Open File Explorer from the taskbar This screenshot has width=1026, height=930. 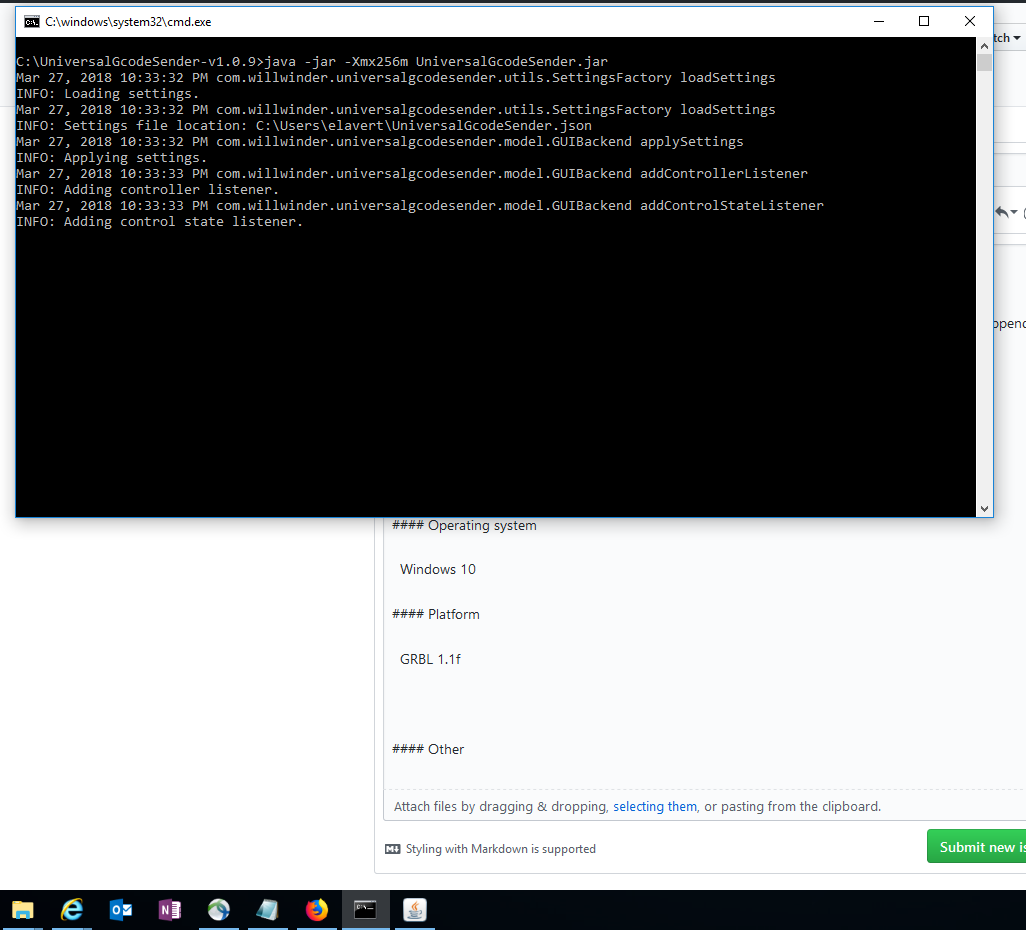tap(22, 910)
